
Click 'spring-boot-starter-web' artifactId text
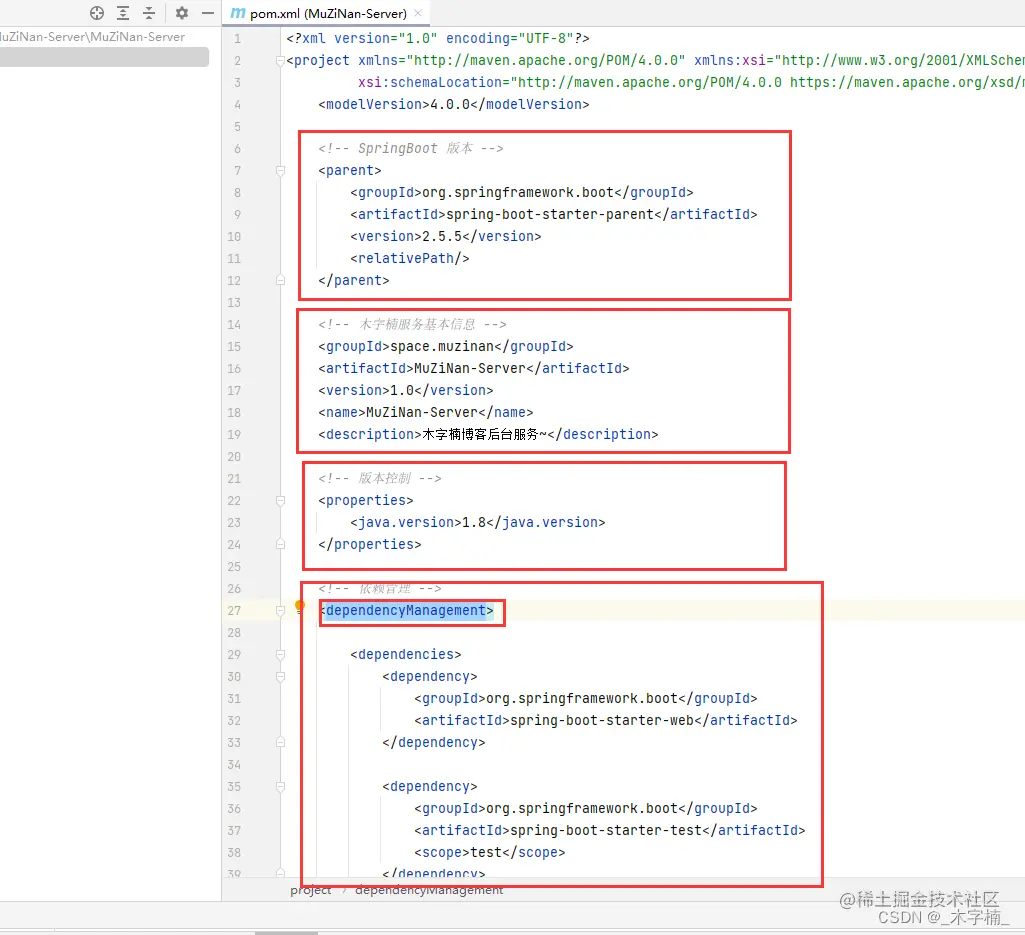pos(602,721)
